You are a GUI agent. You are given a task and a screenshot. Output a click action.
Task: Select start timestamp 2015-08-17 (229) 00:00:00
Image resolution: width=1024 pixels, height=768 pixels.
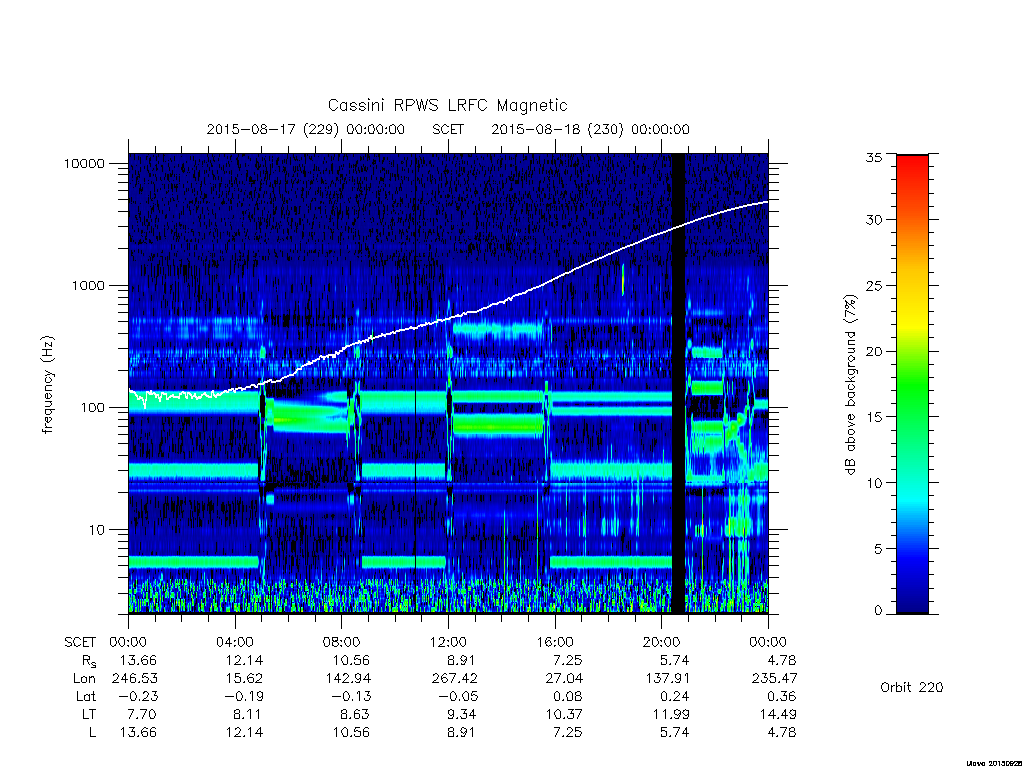pos(305,129)
